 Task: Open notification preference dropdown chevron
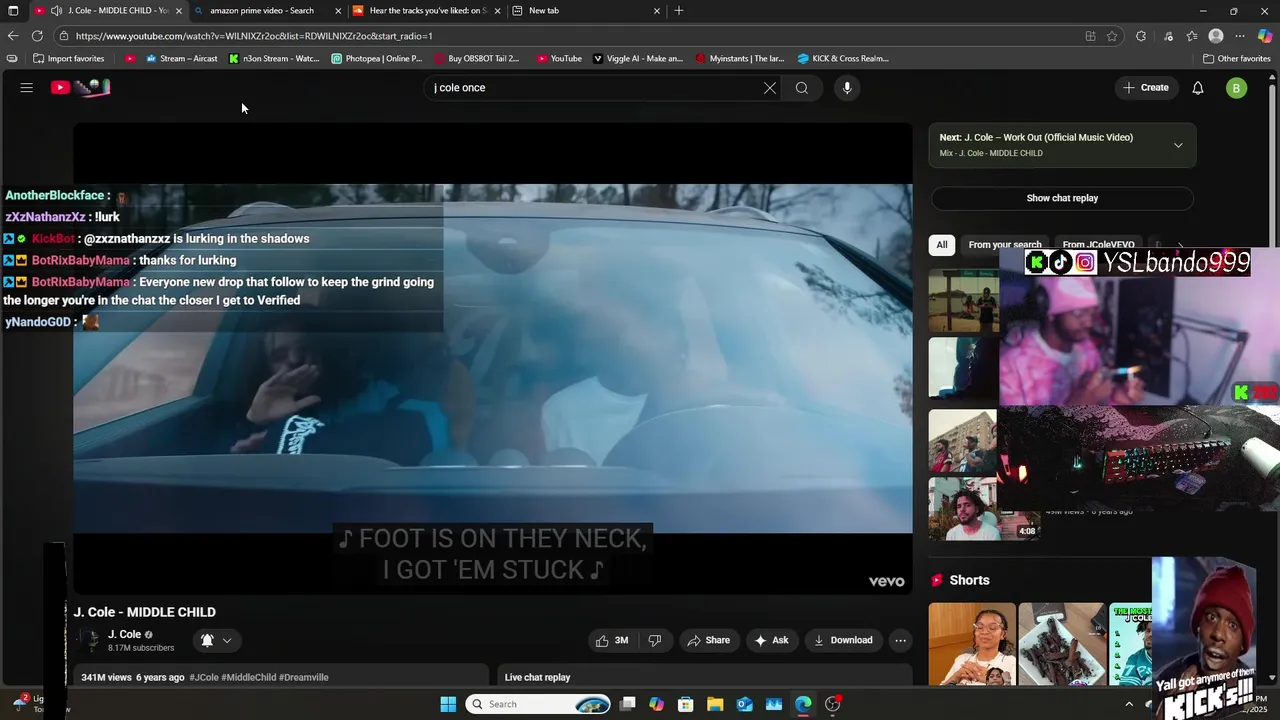tap(227, 640)
